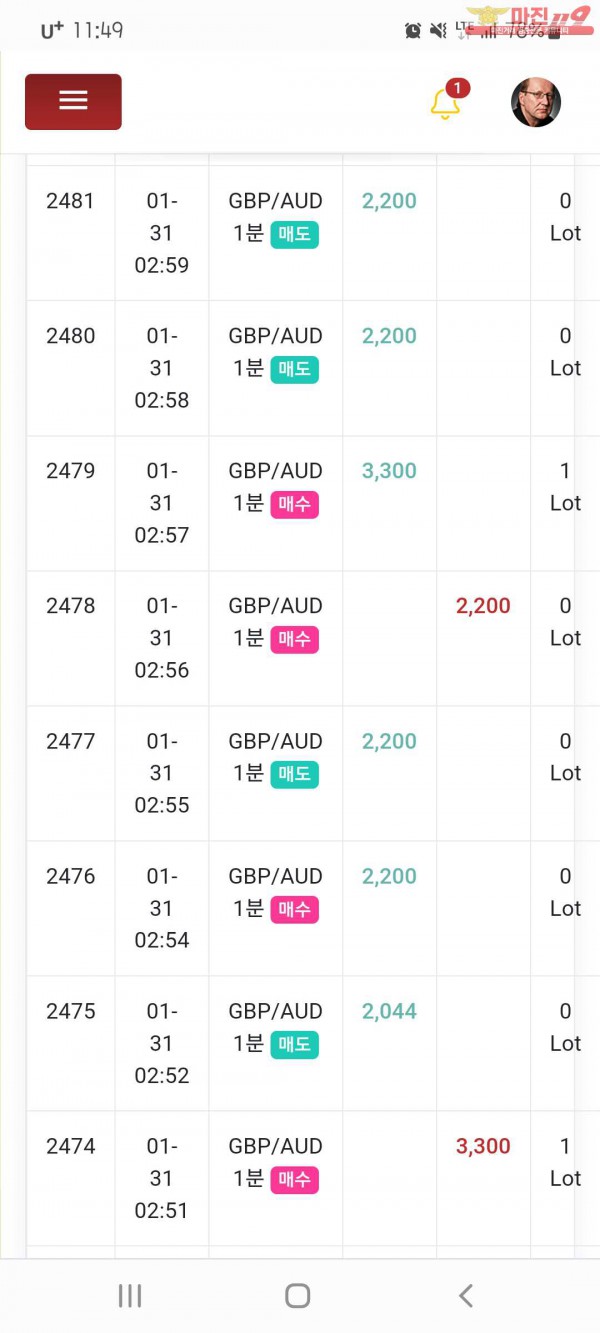Tap the red 2,200 amount for 2478
Viewport: 600px width, 1333px height.
(x=483, y=606)
